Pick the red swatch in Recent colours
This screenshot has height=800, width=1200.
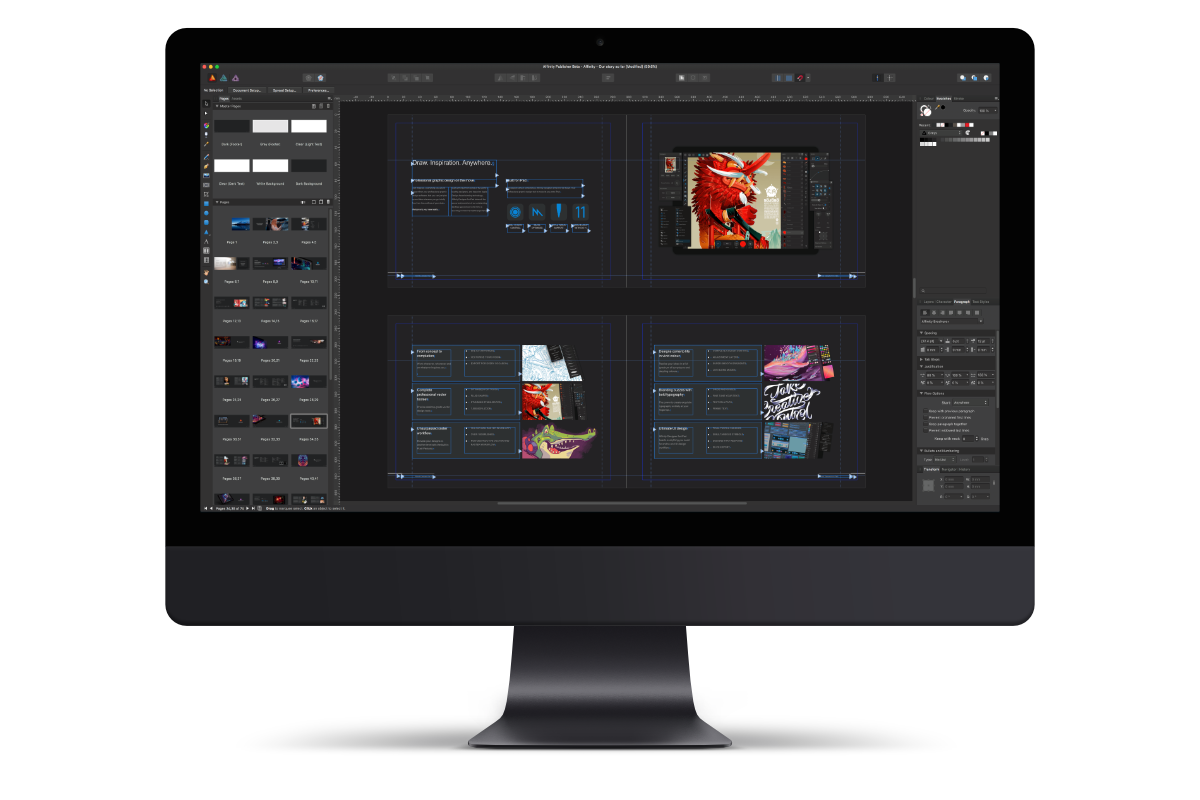click(967, 125)
